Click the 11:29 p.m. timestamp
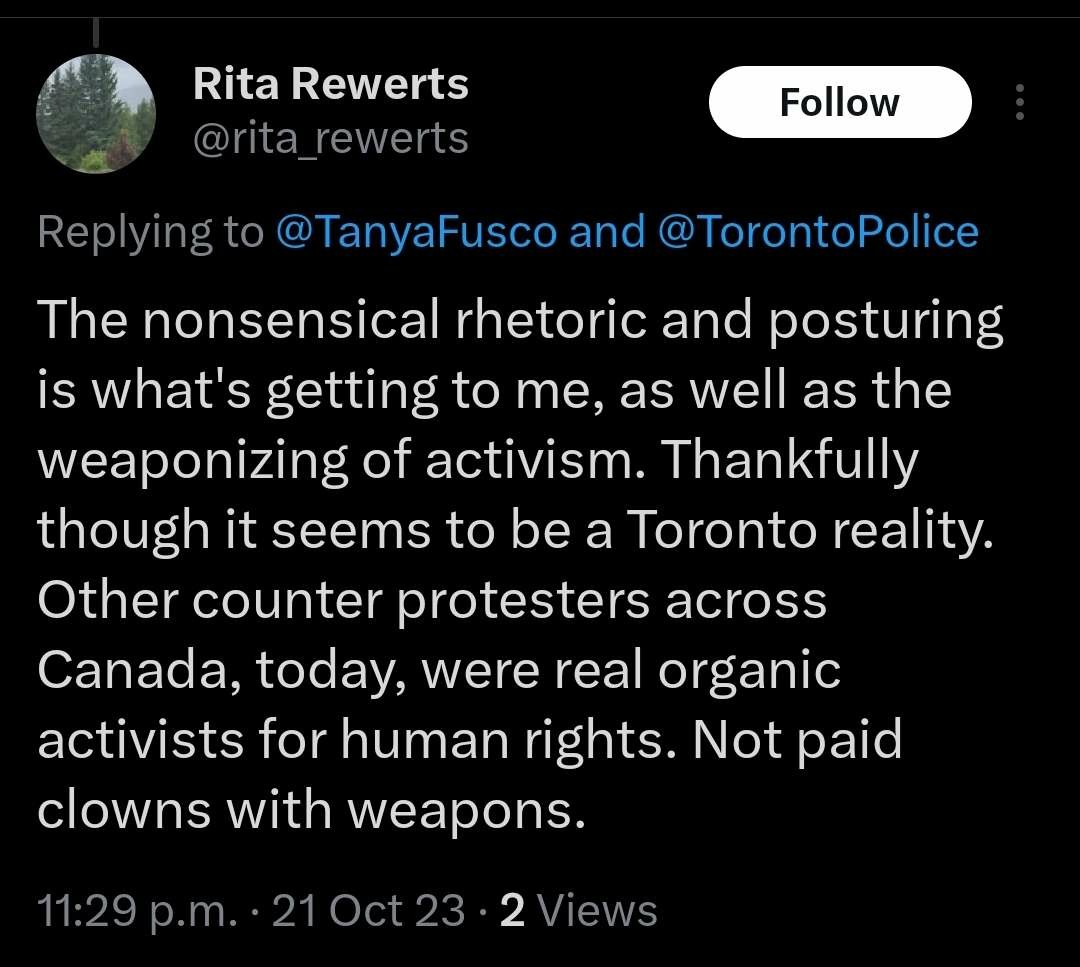 pyautogui.click(x=135, y=910)
